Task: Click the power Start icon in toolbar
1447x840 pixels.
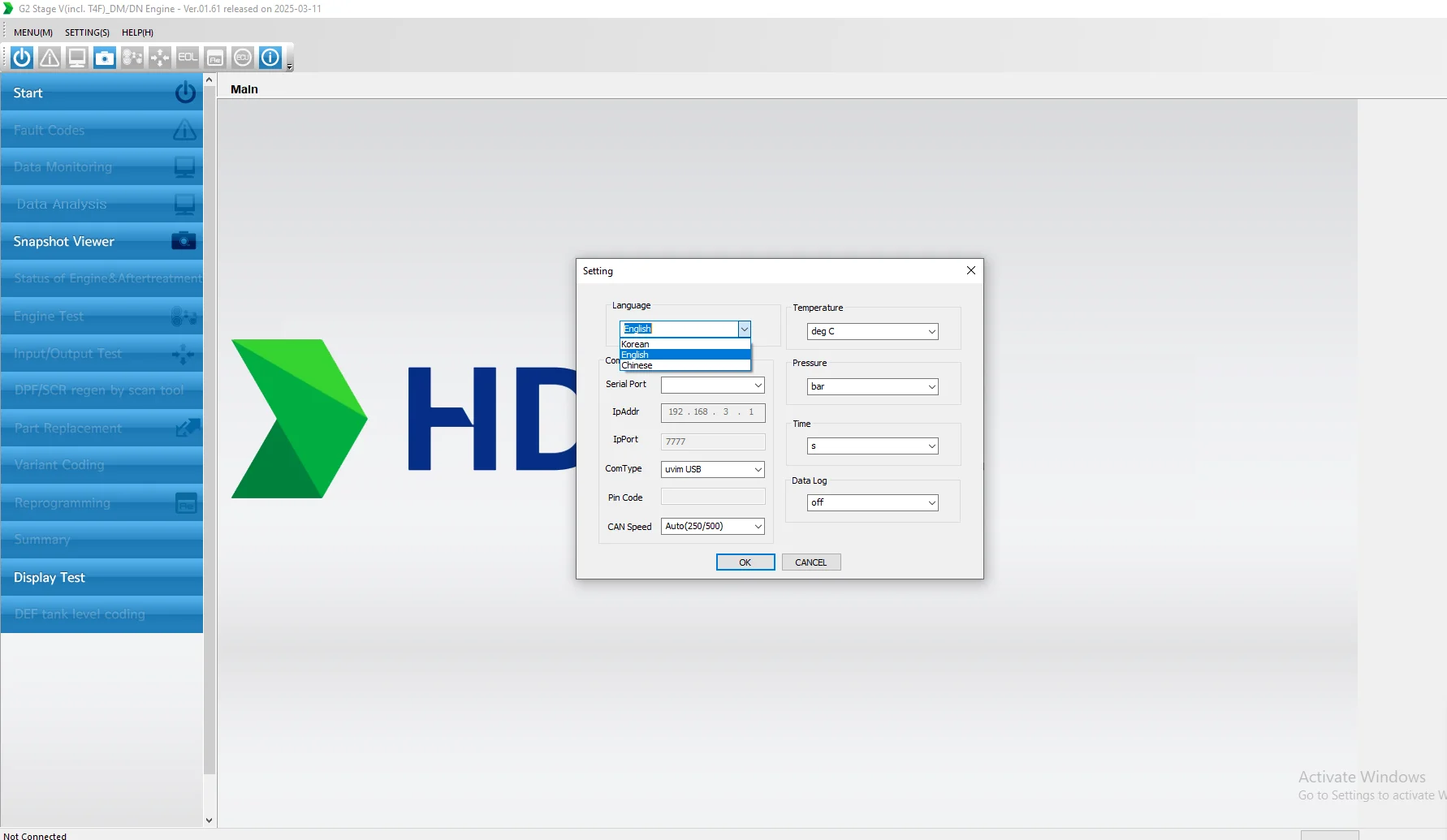Action: click(x=22, y=58)
